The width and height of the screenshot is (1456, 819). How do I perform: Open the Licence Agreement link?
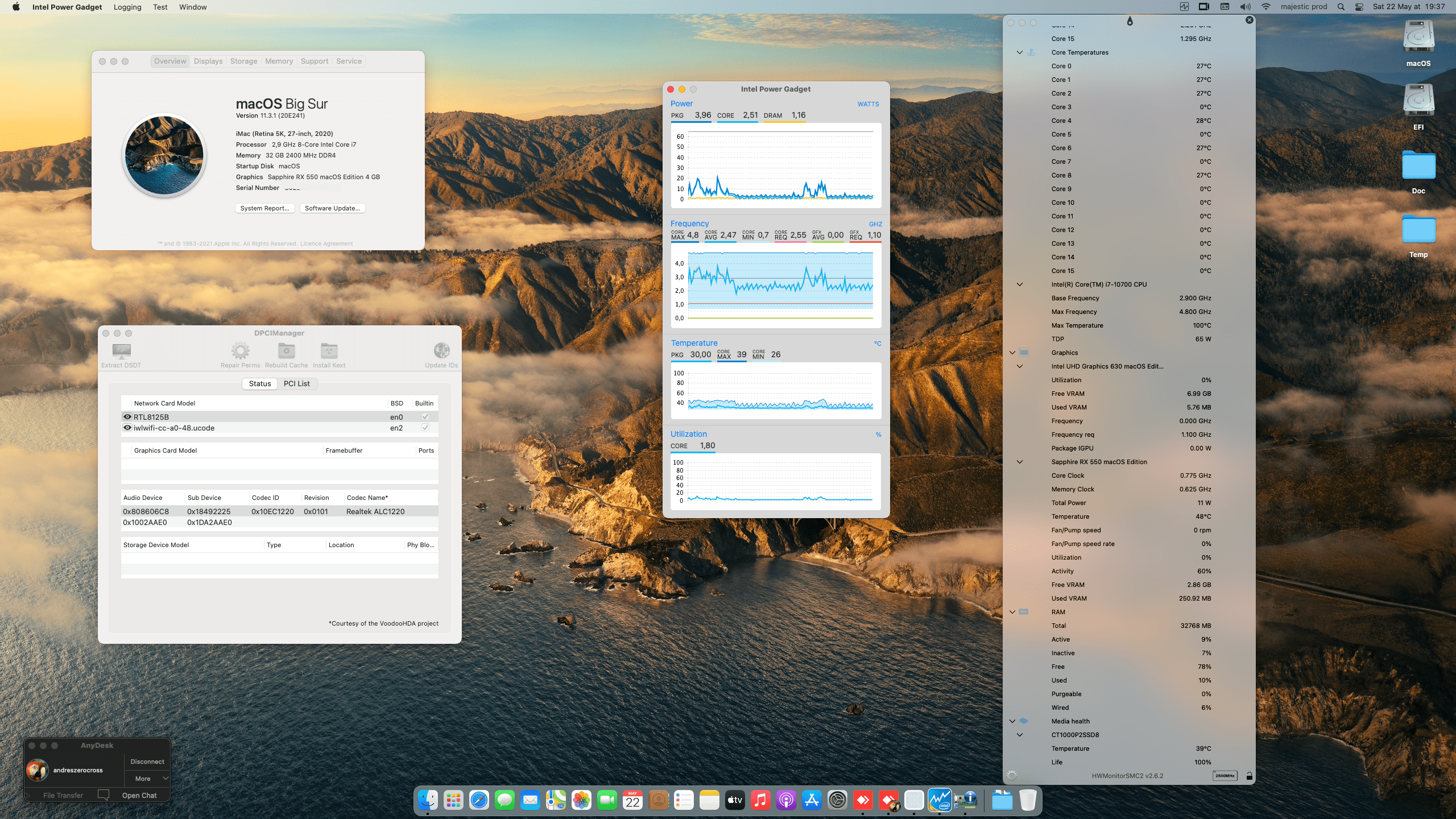tap(326, 244)
